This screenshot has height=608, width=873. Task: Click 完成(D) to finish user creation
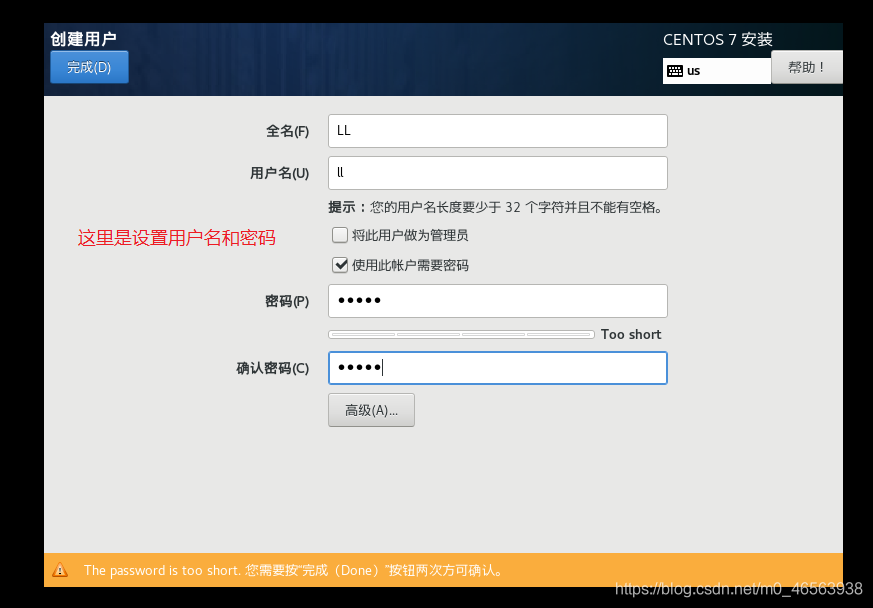(88, 67)
